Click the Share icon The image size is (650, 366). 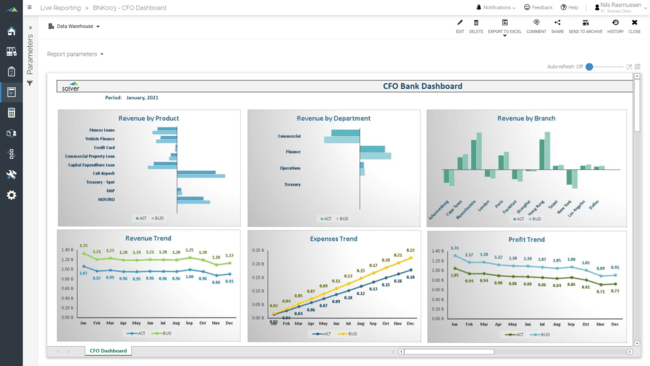click(558, 23)
